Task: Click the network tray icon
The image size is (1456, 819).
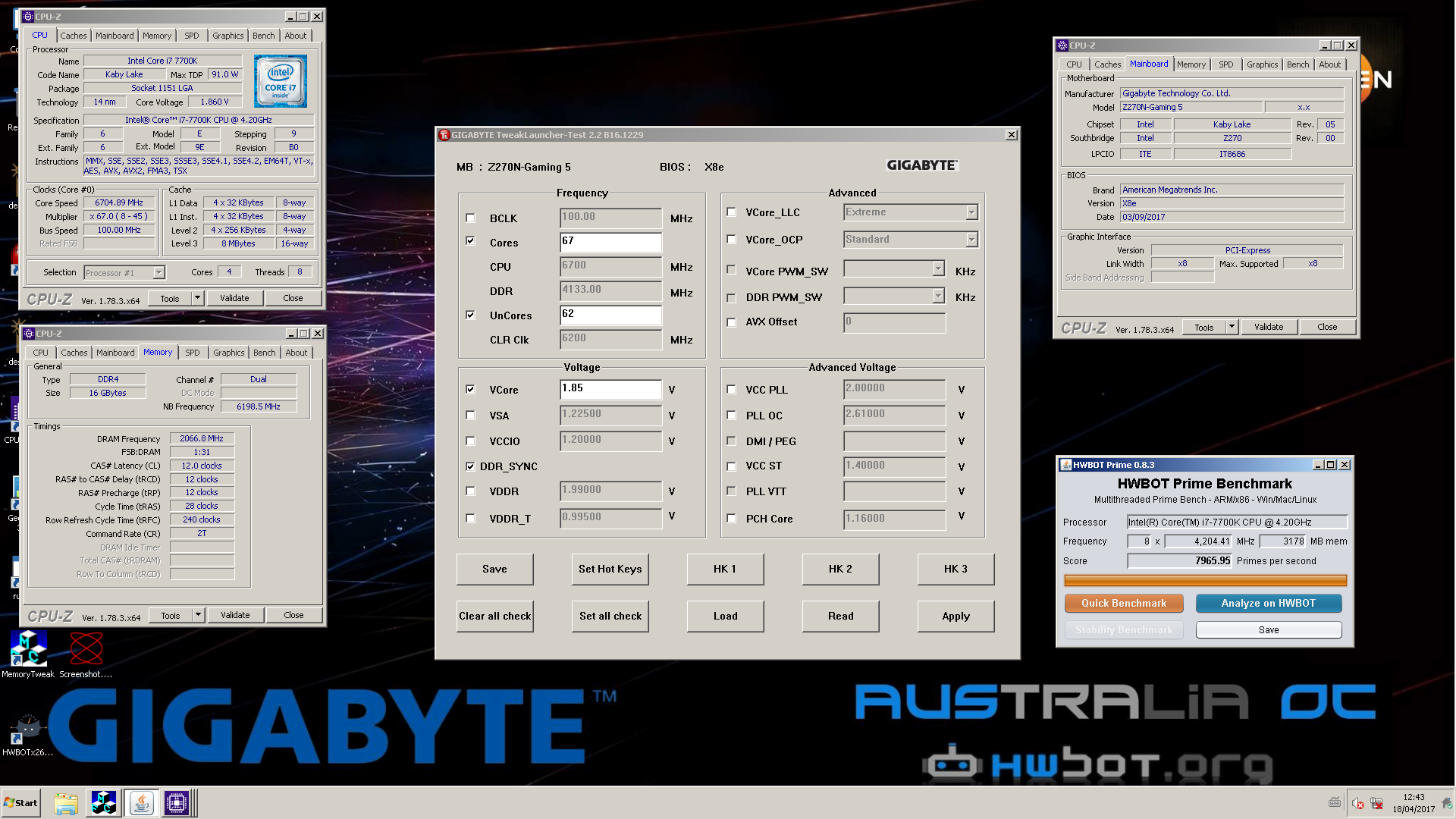Action: (x=1376, y=804)
